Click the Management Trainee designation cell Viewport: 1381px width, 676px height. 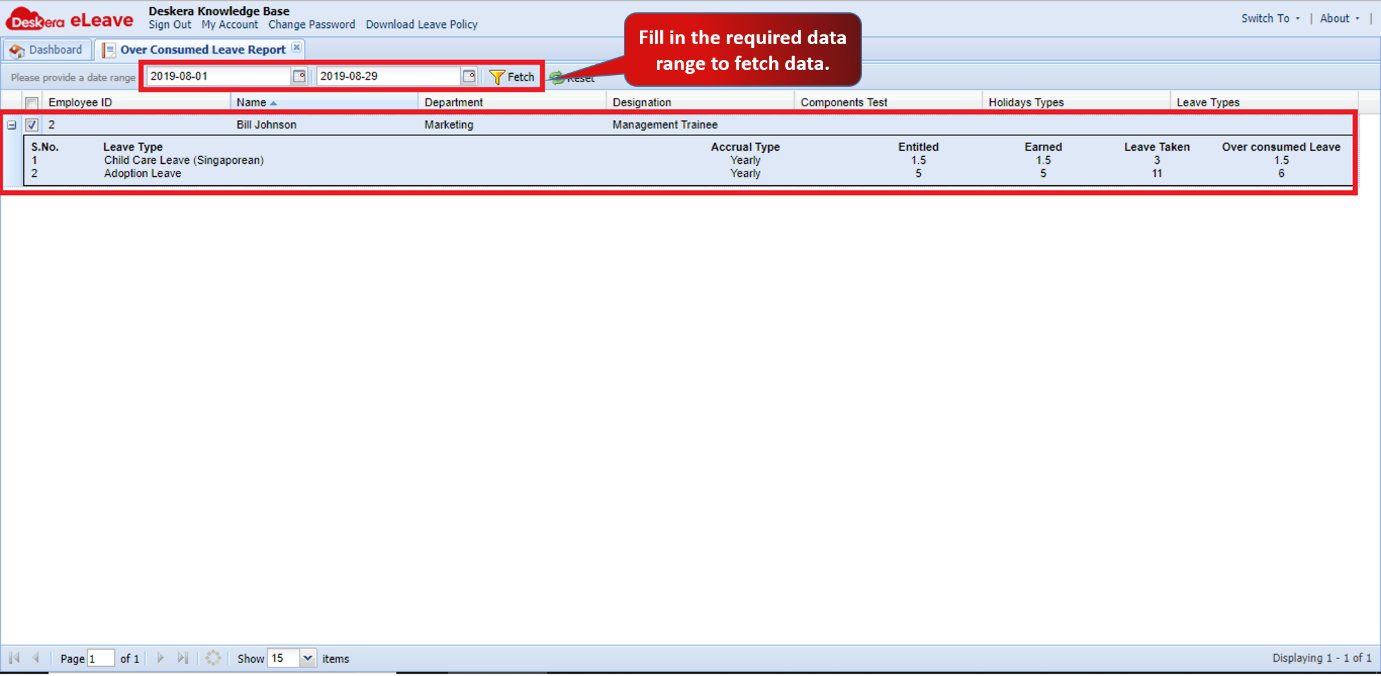click(665, 125)
